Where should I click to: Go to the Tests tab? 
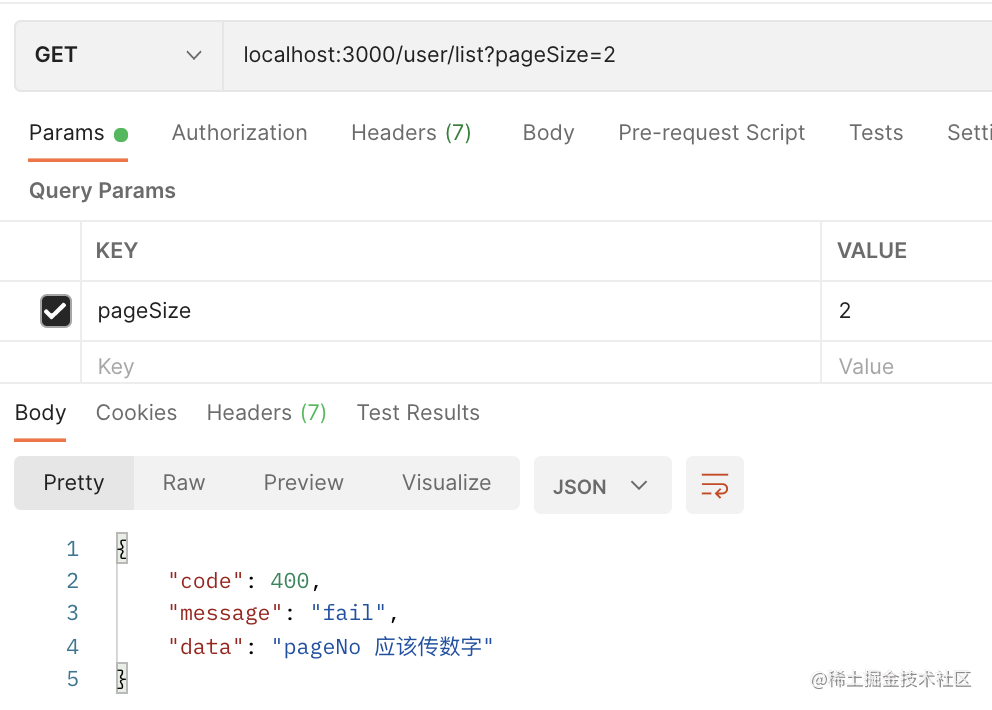pyautogui.click(x=876, y=133)
